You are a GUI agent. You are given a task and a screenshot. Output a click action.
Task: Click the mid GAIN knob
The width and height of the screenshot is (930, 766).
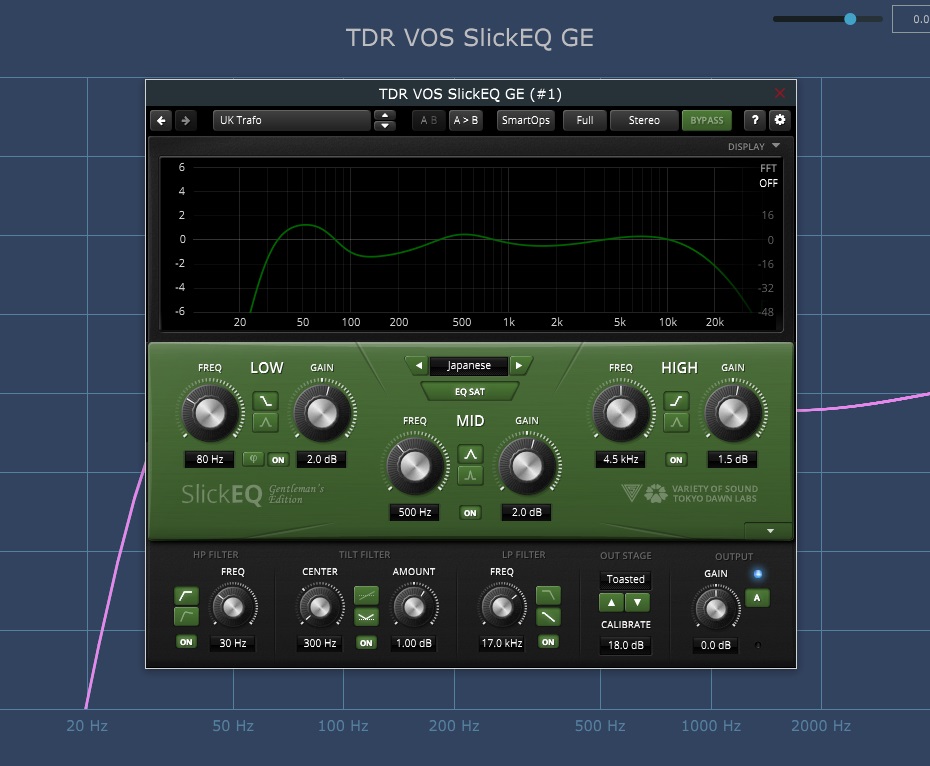[527, 466]
